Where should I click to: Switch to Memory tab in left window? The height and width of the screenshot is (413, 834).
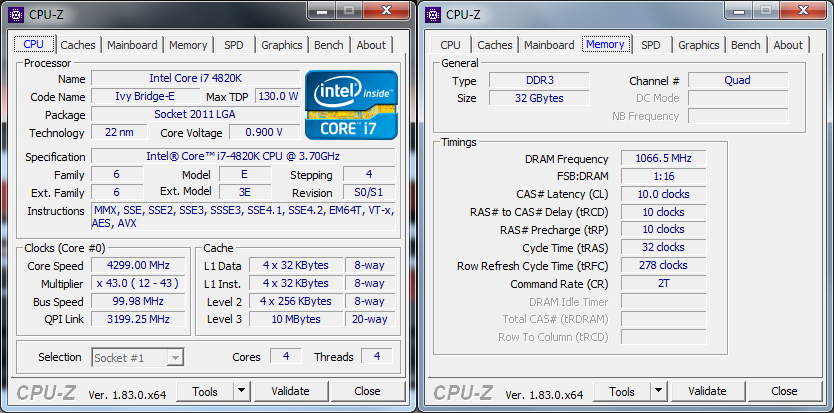[188, 45]
